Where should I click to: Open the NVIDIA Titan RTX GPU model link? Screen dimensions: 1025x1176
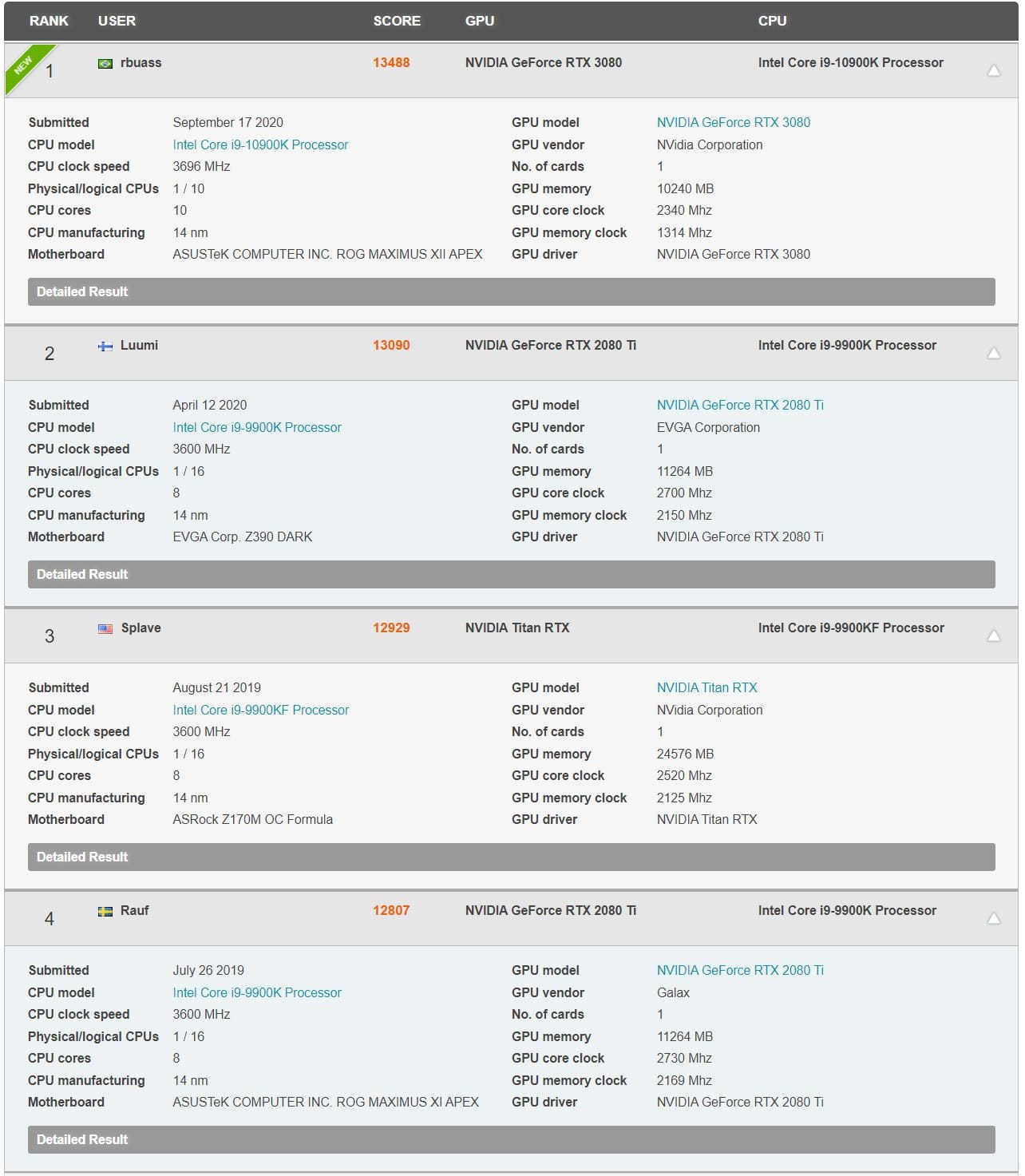tap(706, 687)
